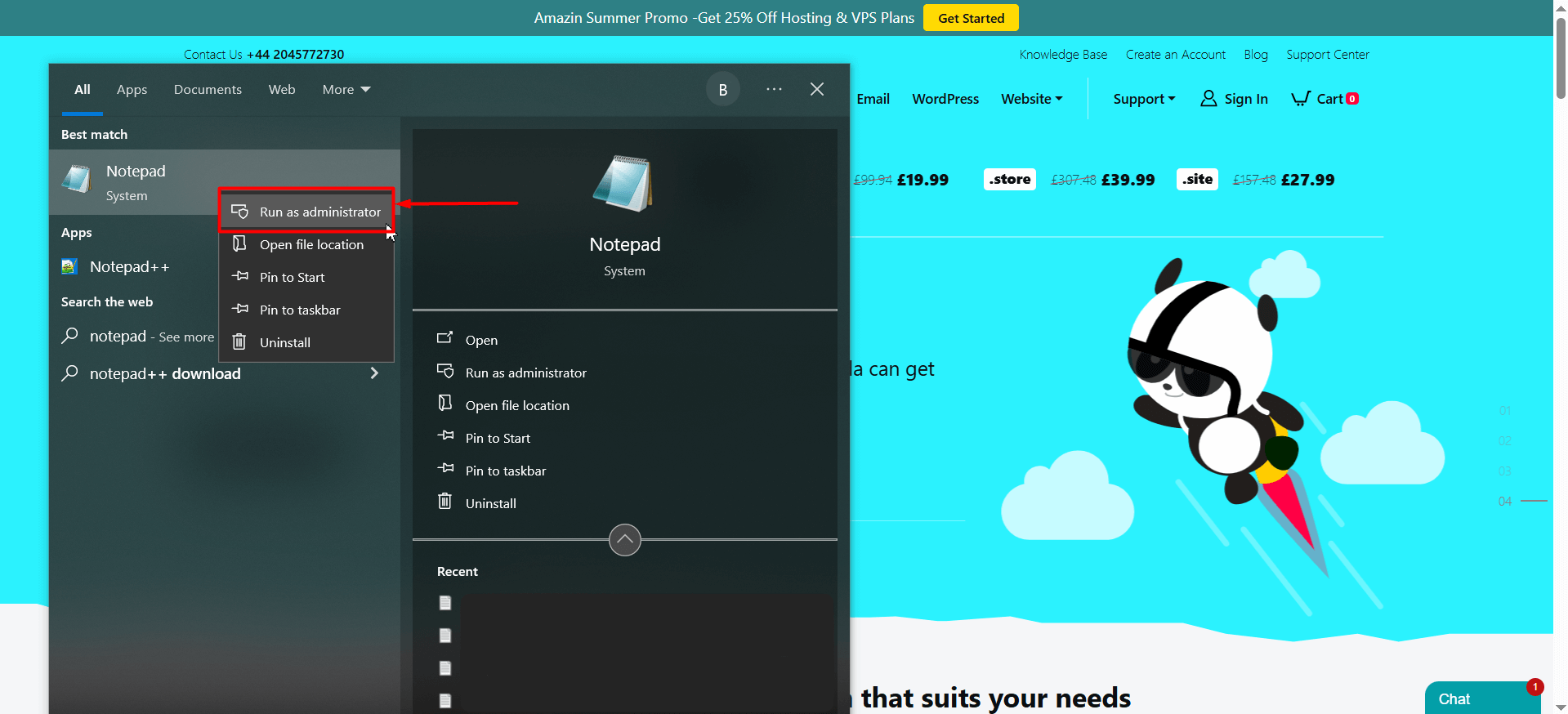The height and width of the screenshot is (714, 1568).
Task: Click the Open file location icon in the context menu
Action: pyautogui.click(x=239, y=243)
